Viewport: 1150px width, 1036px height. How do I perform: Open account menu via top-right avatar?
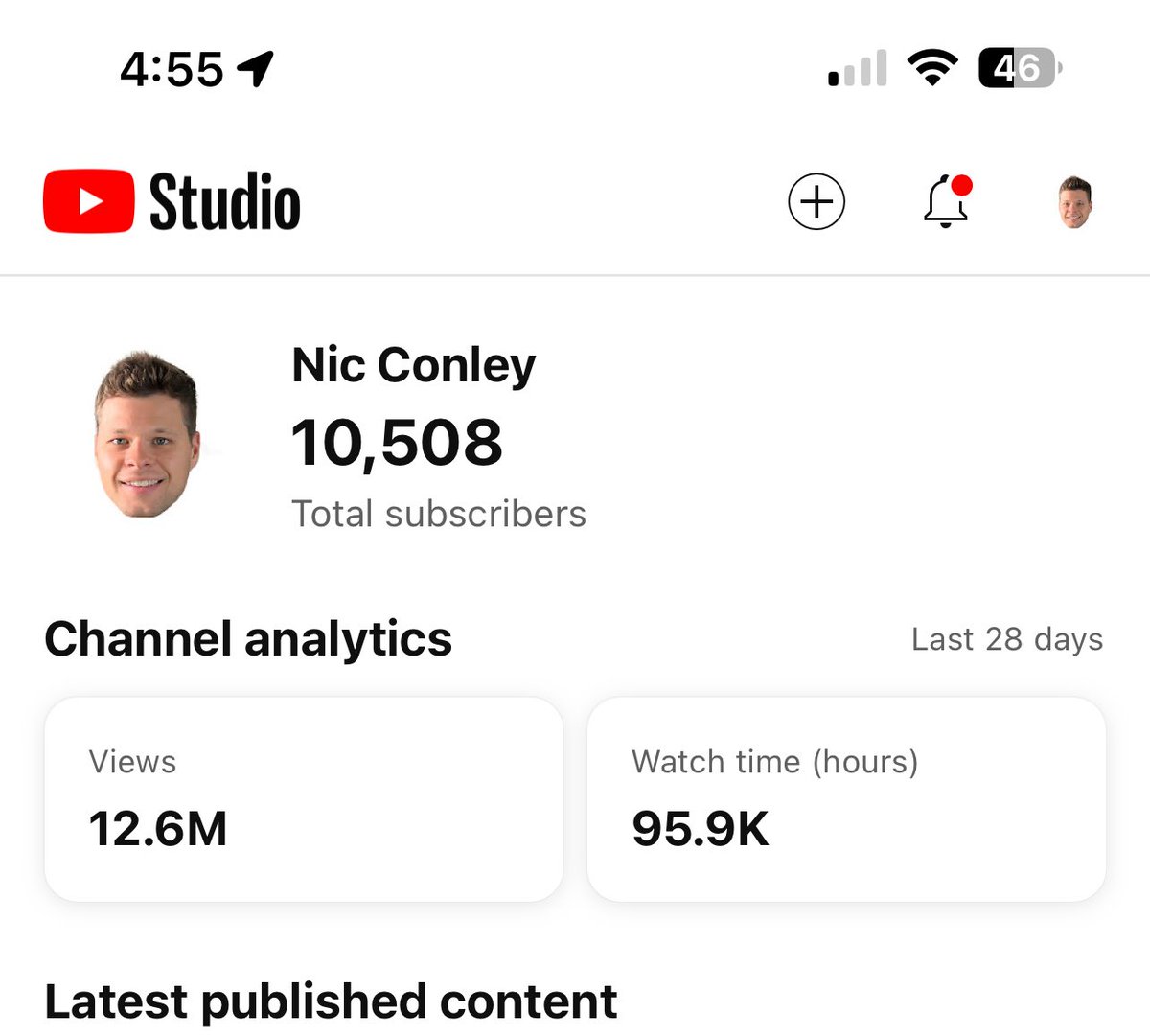[x=1075, y=202]
